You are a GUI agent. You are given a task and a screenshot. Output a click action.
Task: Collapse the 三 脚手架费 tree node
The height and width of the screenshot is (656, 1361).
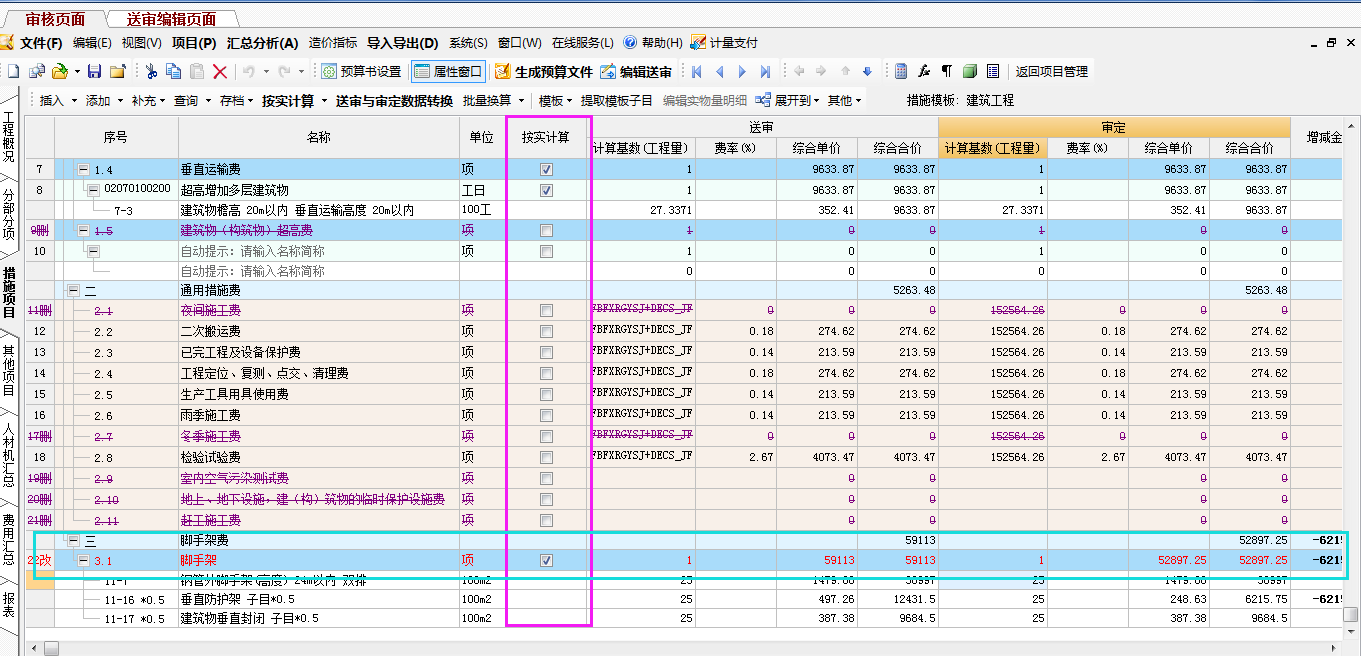click(73, 540)
